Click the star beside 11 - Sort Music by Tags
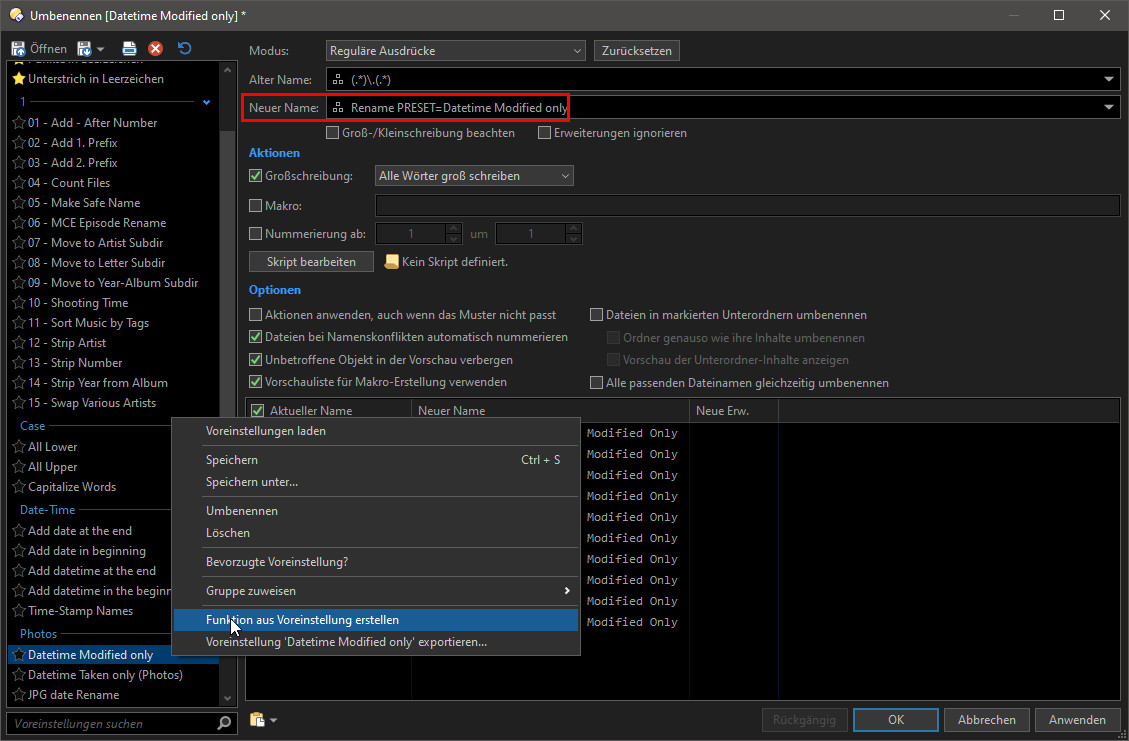 (19, 323)
